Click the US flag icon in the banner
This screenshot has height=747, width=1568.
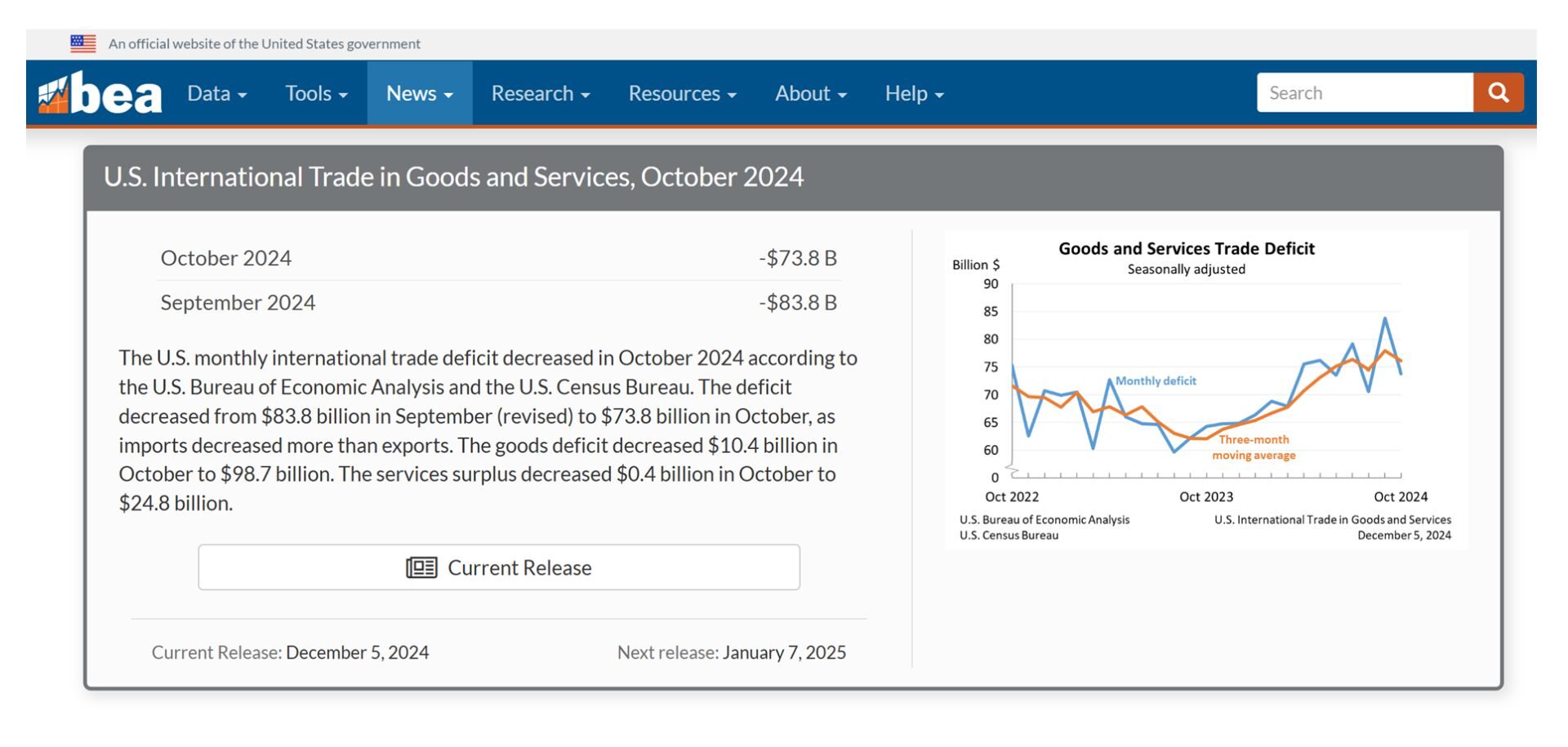coord(83,43)
